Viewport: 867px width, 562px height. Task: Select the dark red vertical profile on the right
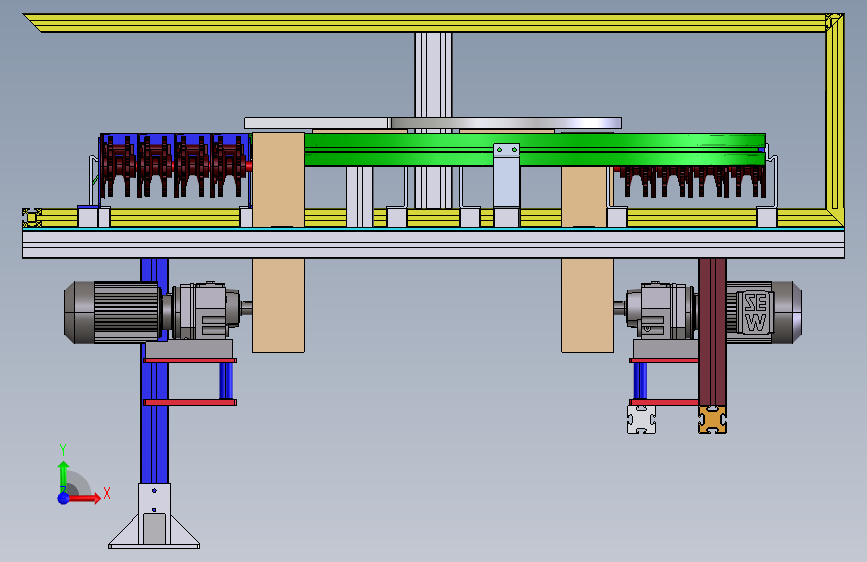[712, 332]
